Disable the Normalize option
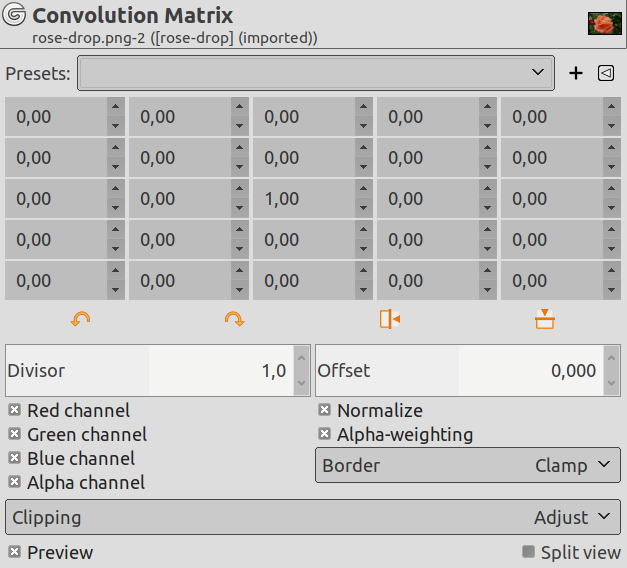The width and height of the screenshot is (627, 568). coord(324,410)
